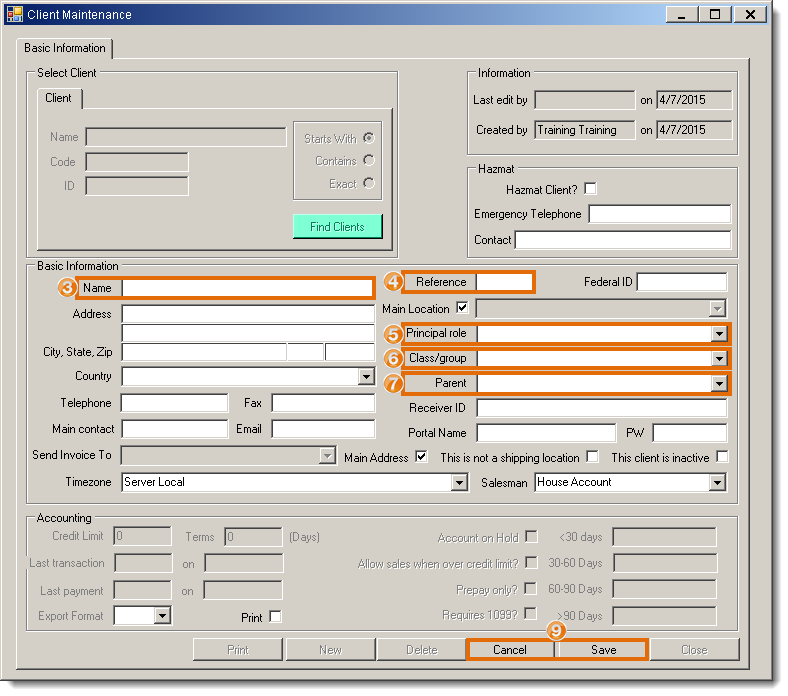Tick the Hazmat Client checkbox
788x696 pixels.
click(x=590, y=189)
